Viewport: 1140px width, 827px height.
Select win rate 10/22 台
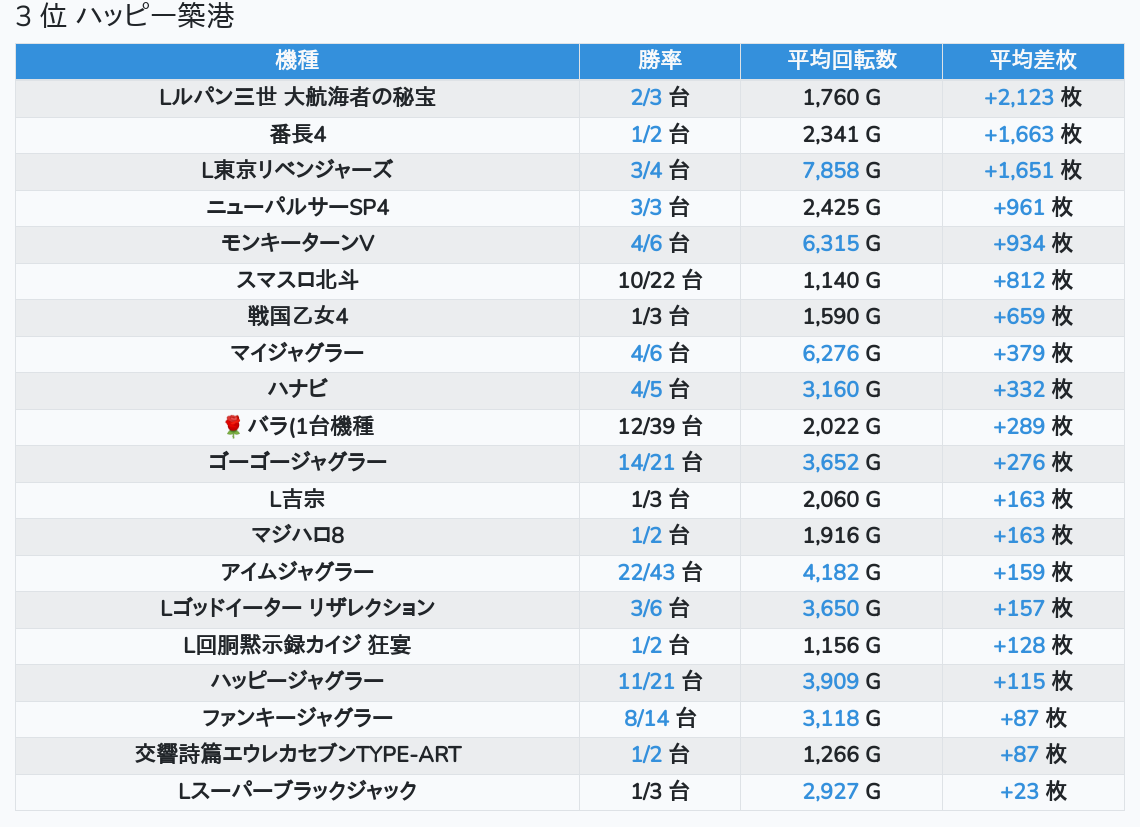coord(660,280)
